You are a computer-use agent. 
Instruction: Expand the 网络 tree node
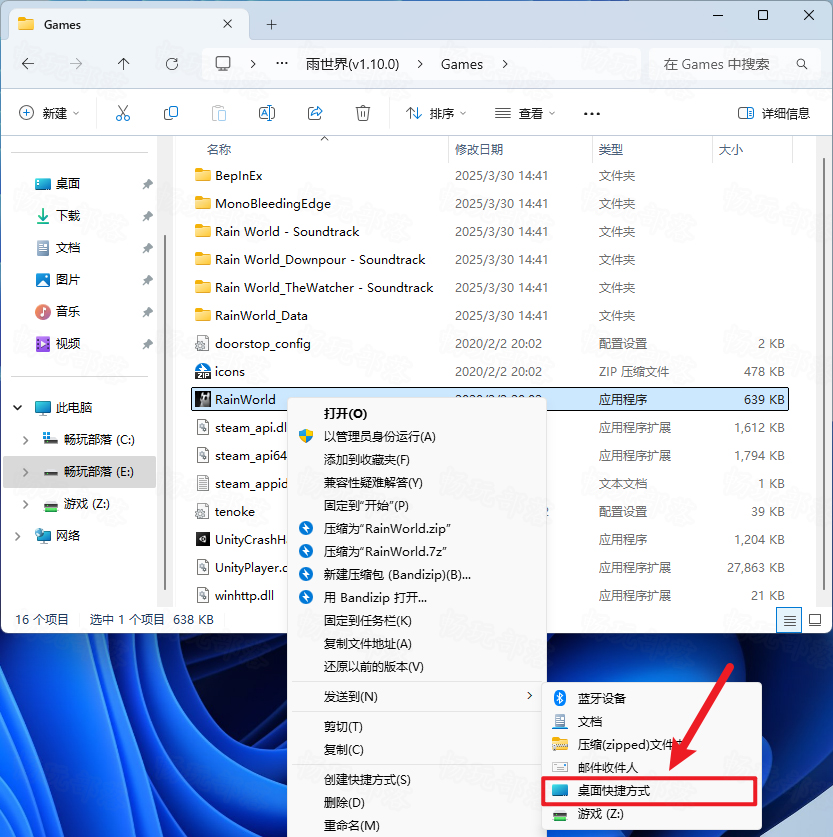pyautogui.click(x=18, y=536)
